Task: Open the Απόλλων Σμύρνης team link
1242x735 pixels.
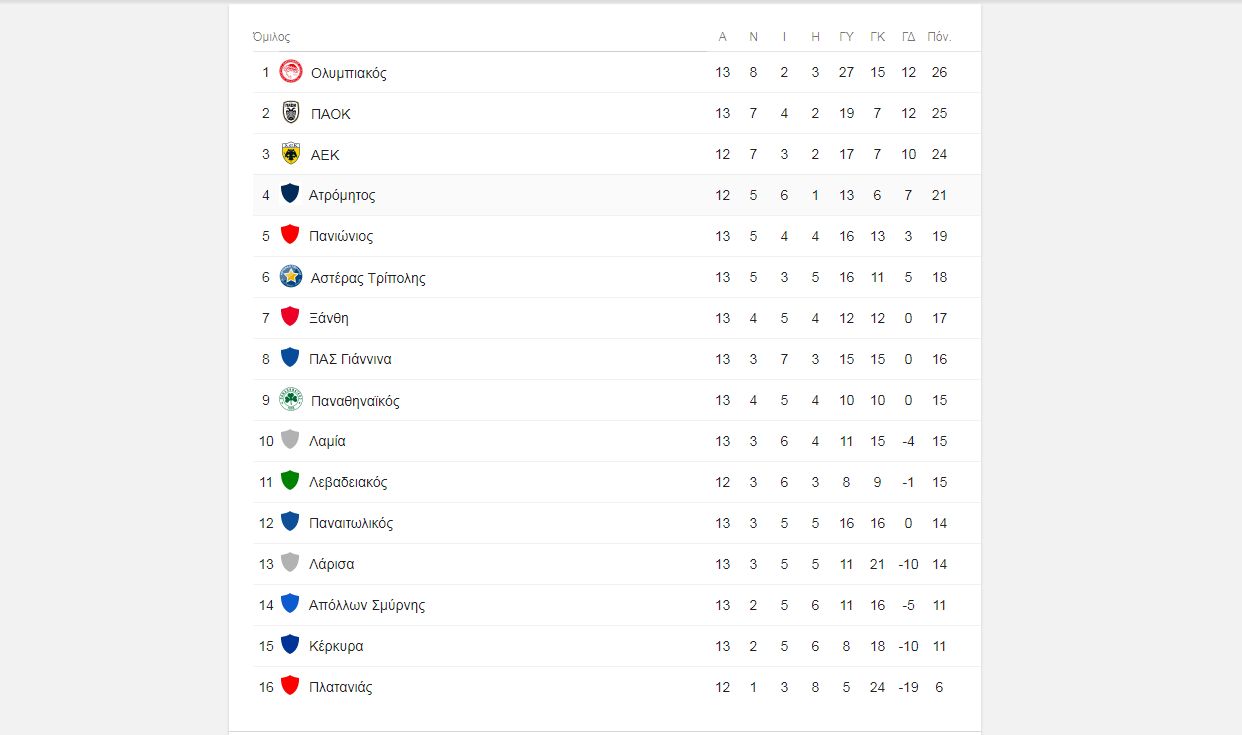Action: click(367, 605)
